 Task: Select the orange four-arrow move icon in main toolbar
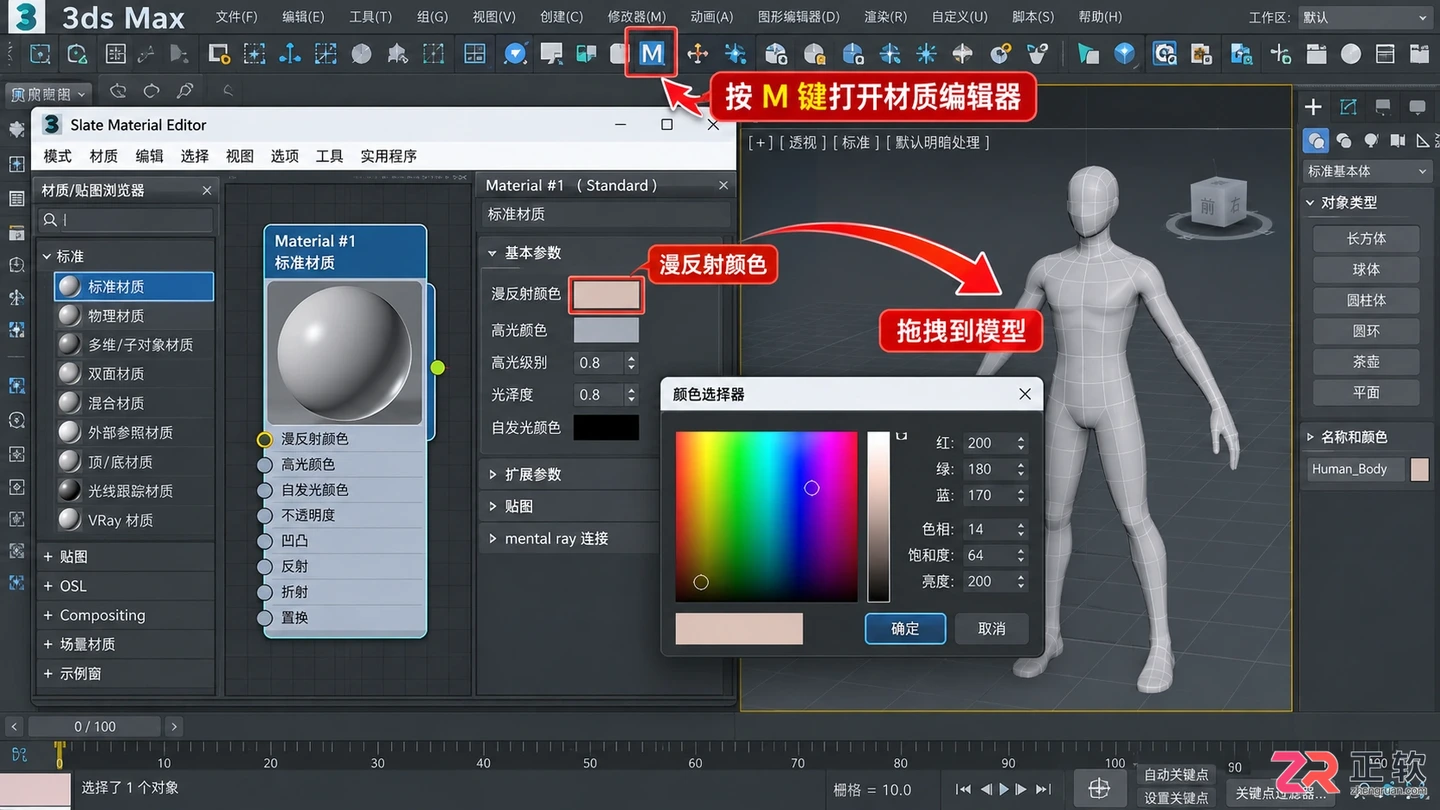click(x=697, y=54)
